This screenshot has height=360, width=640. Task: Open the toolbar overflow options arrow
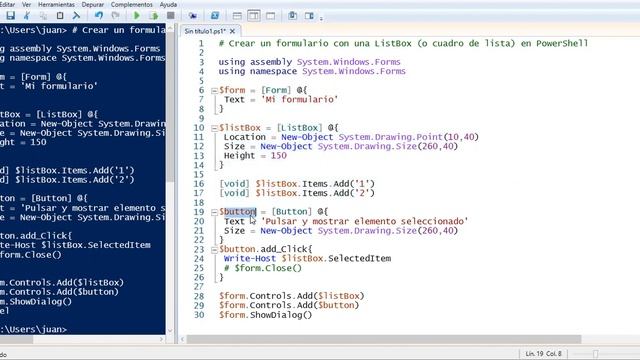click(x=321, y=18)
